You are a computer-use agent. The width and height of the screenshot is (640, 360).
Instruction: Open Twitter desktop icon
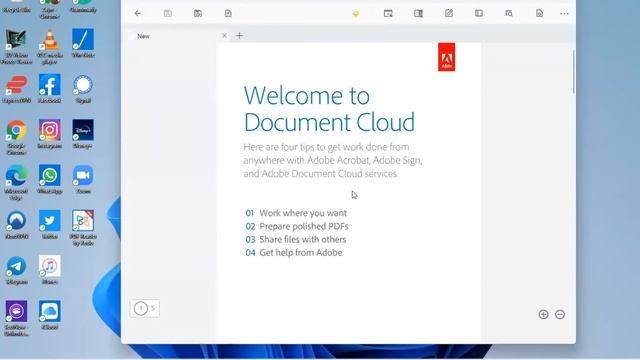[x=49, y=224]
